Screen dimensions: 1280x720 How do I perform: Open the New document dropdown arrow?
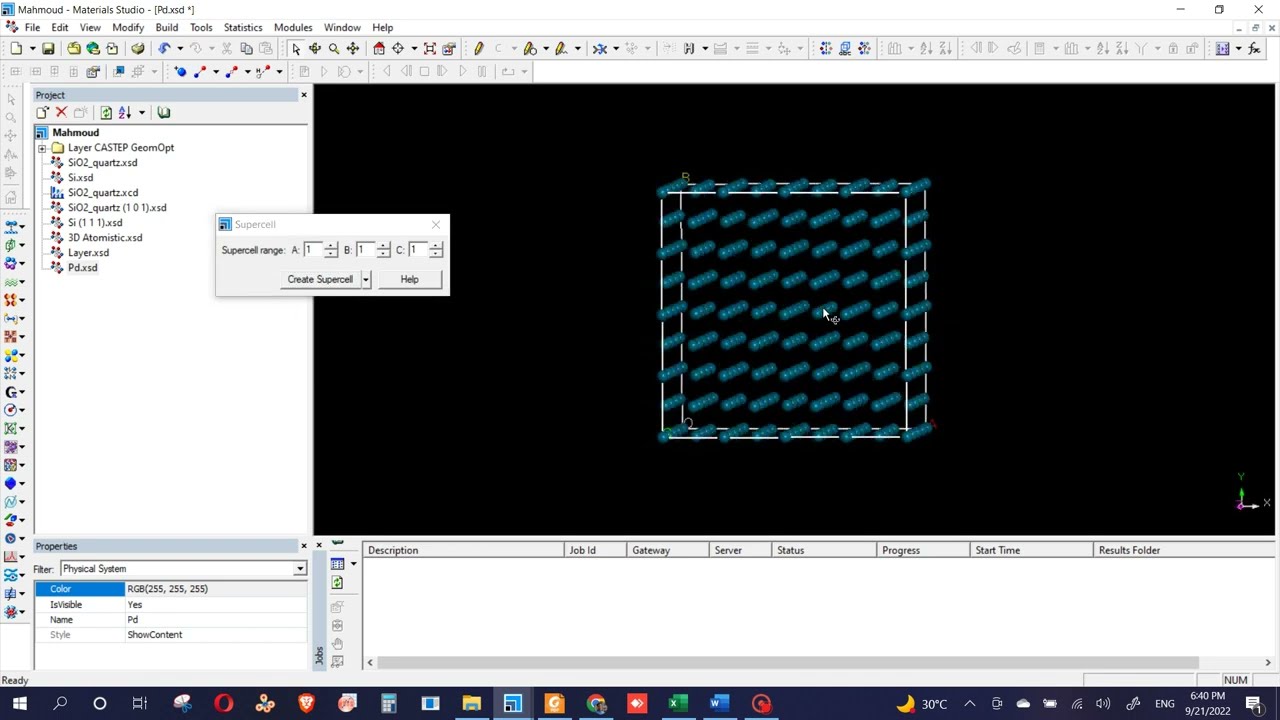tap(32, 48)
